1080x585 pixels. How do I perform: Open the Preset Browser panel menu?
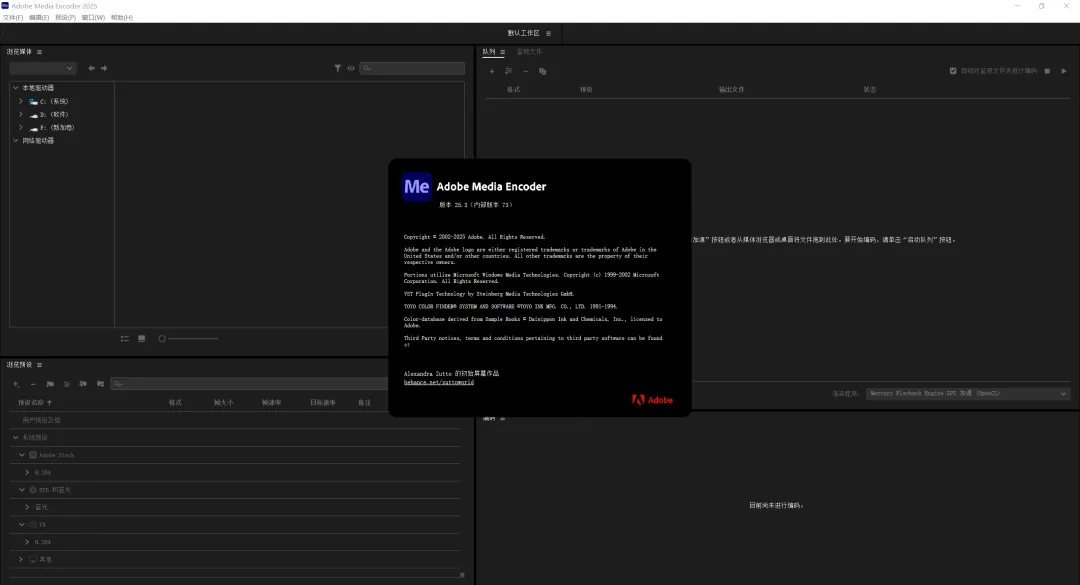39,365
